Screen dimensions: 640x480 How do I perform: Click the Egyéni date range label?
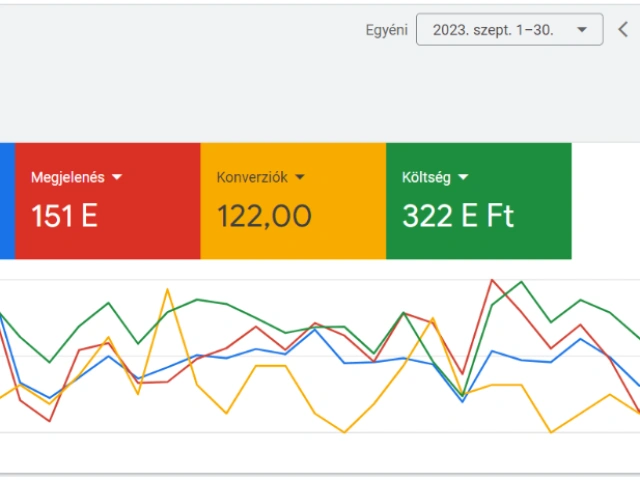pos(386,30)
